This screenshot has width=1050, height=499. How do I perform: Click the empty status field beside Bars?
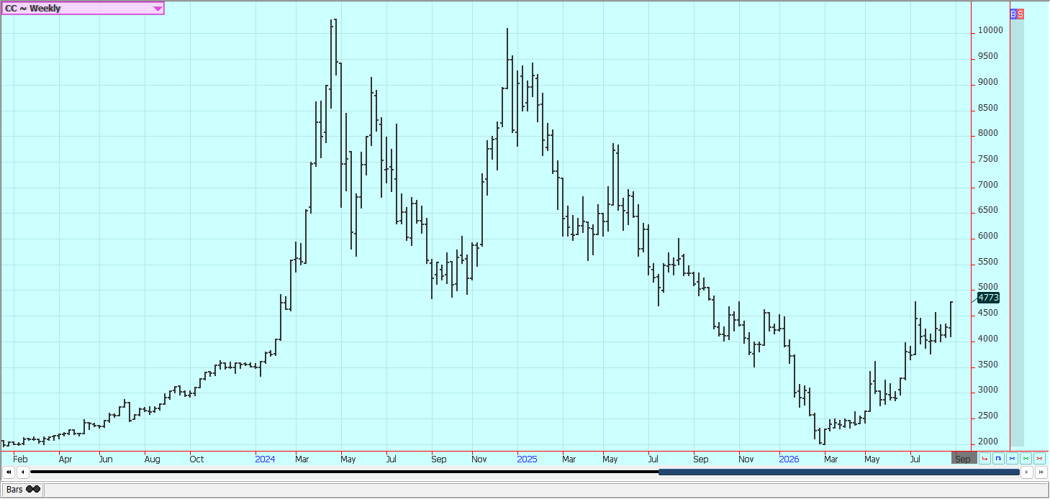545,490
